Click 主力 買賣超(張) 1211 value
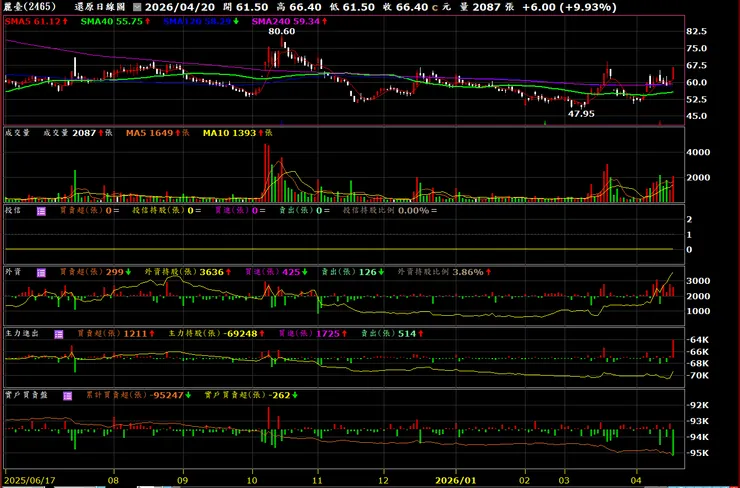 click(116, 334)
